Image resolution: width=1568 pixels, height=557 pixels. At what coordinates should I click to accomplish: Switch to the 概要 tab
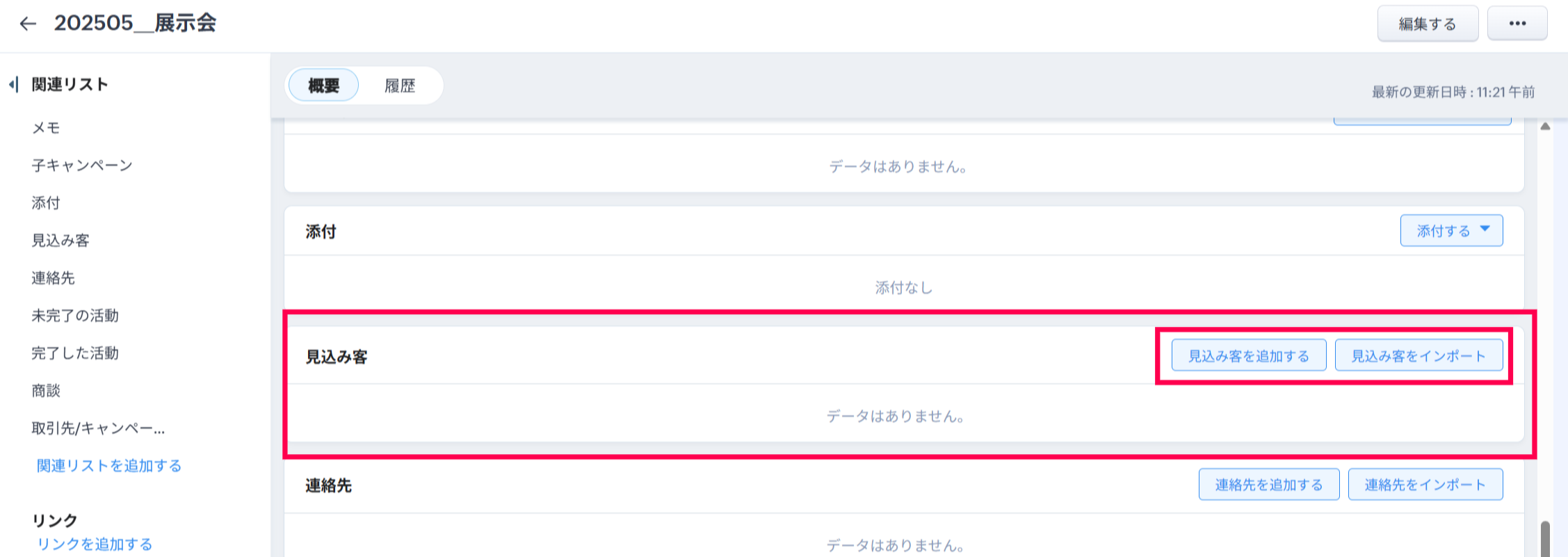[x=323, y=86]
